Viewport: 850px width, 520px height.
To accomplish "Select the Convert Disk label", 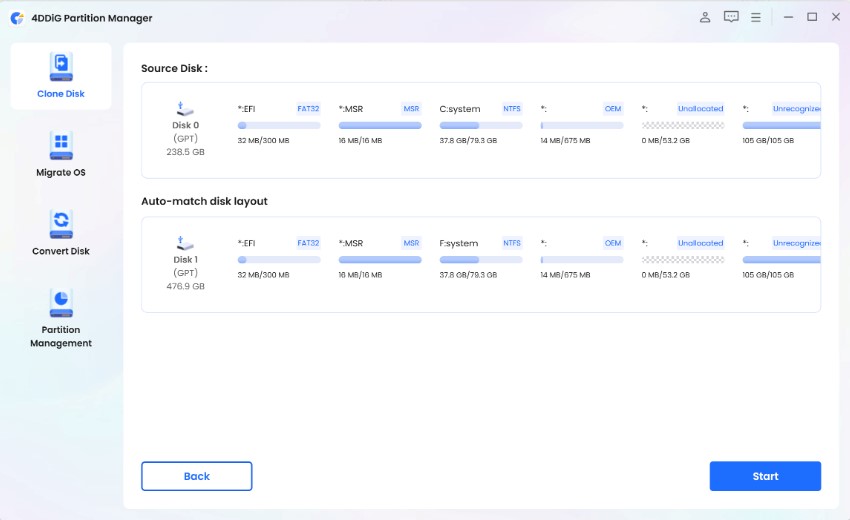I will pyautogui.click(x=61, y=251).
